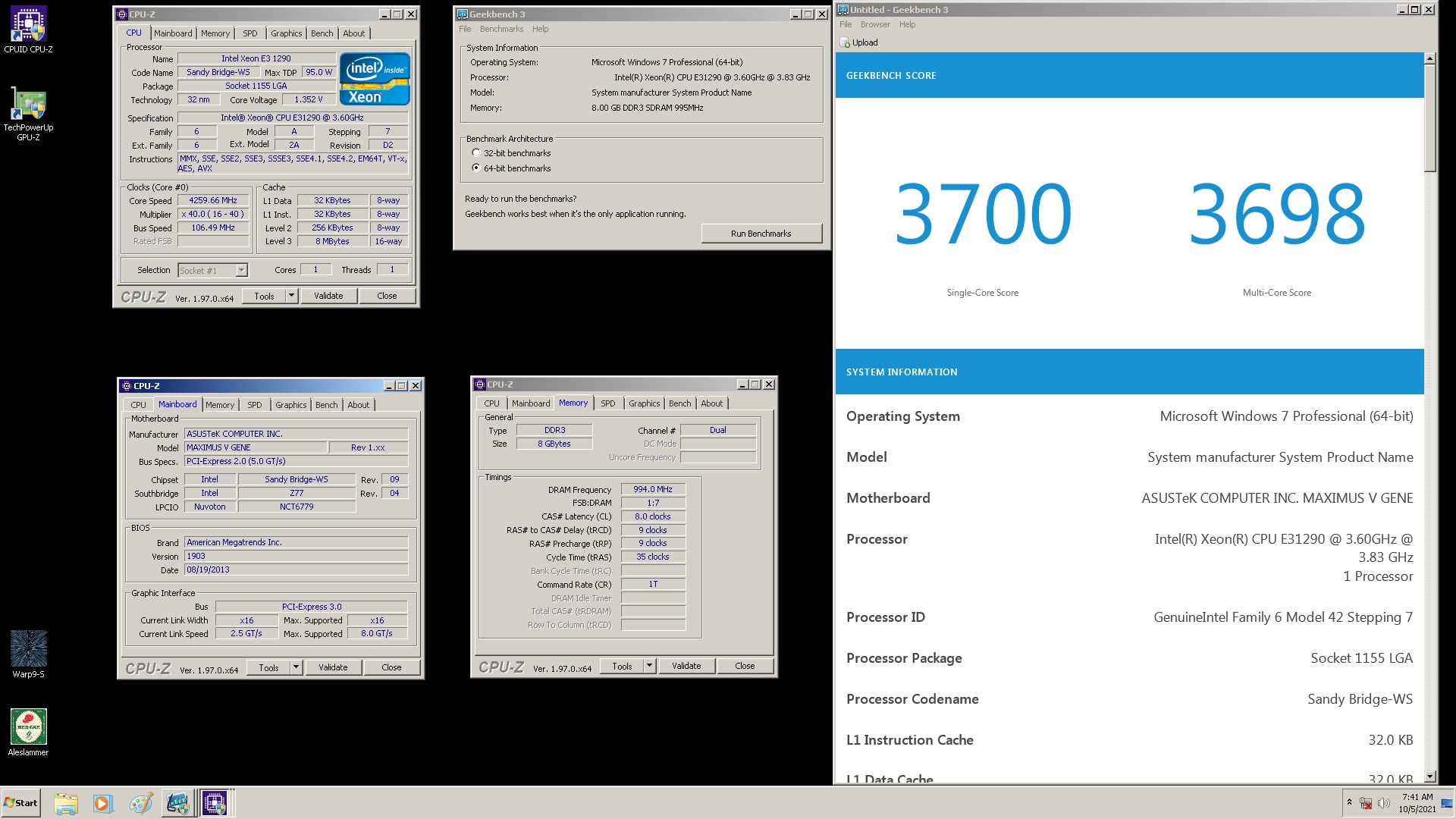
Task: Click Validate in the top CPU-Z window
Action: point(328,296)
